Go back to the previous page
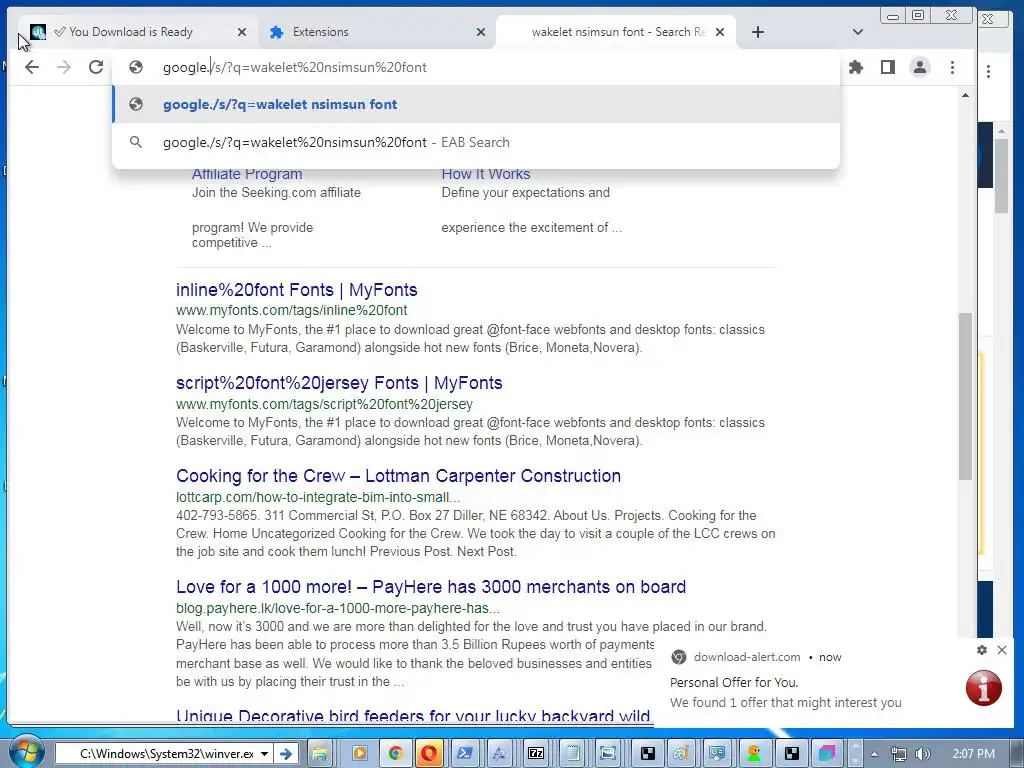This screenshot has width=1024, height=768. click(x=31, y=67)
